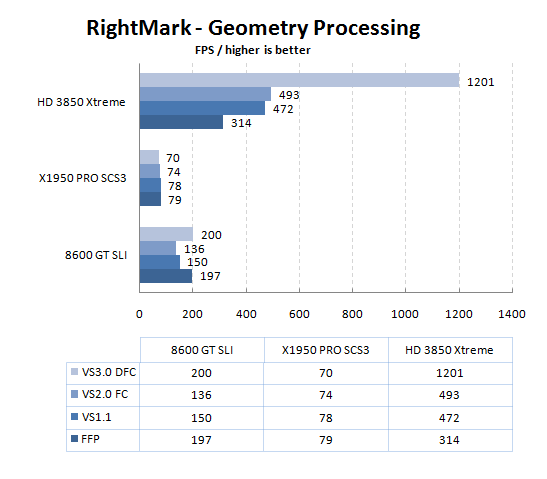Screen dimensions: 547x479
Task: Click the 150 data label beside its bar
Action: tap(197, 262)
